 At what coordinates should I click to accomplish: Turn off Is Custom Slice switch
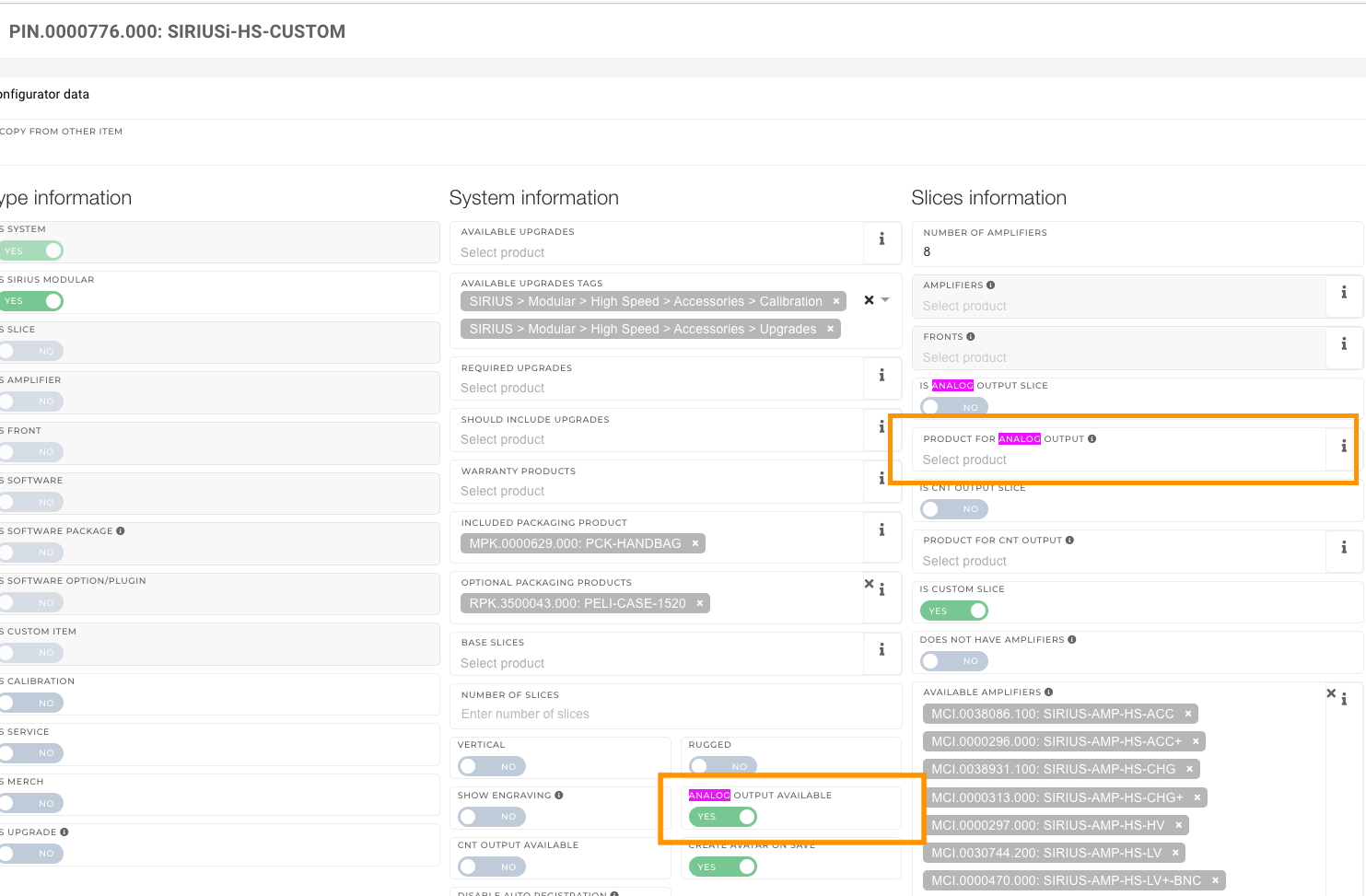[x=954, y=611]
